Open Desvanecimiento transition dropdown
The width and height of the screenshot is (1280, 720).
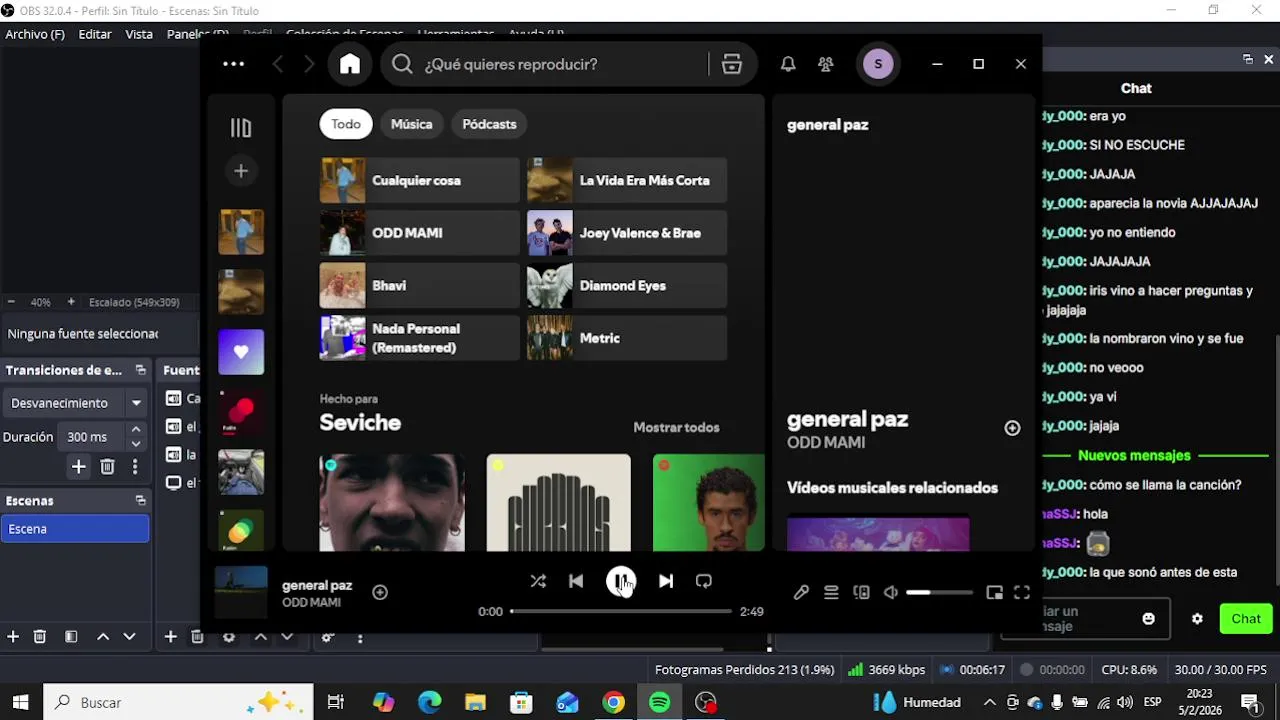75,403
